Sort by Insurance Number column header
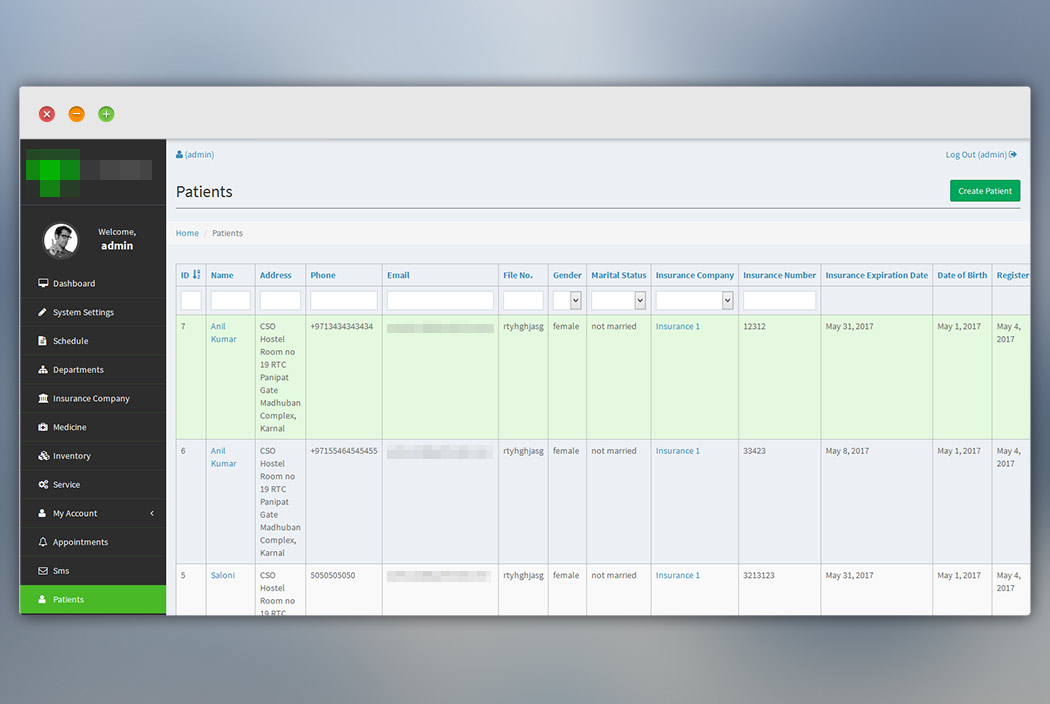Viewport: 1050px width, 704px height. coord(779,275)
